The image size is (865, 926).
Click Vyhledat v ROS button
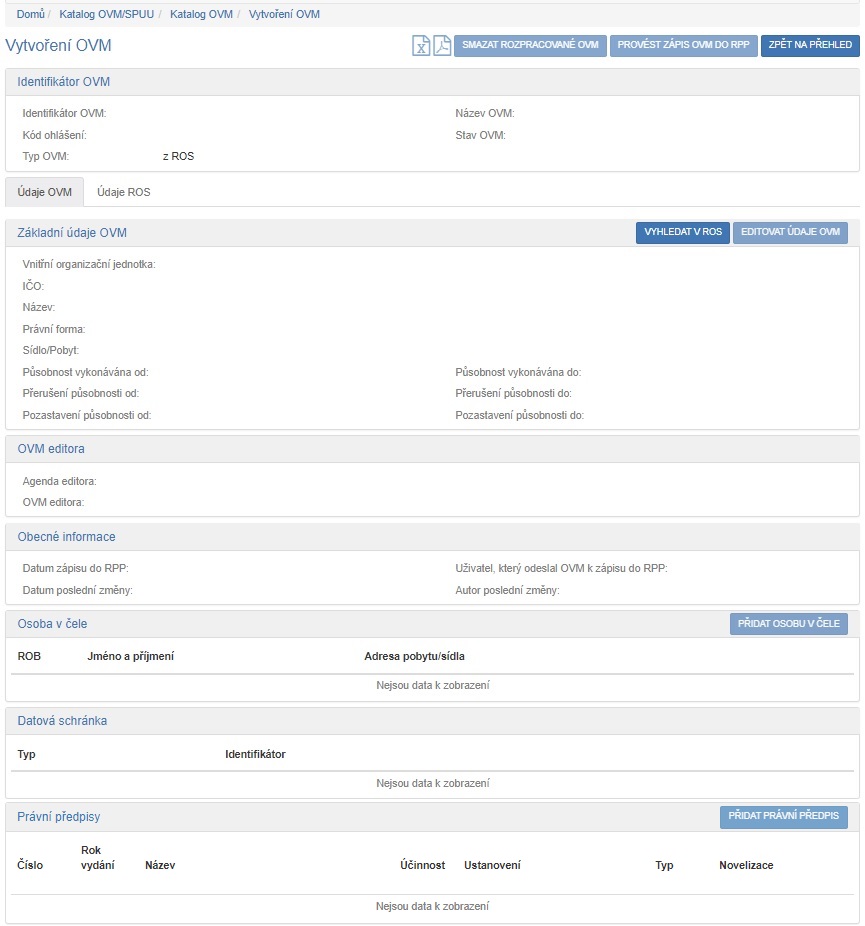coord(682,232)
